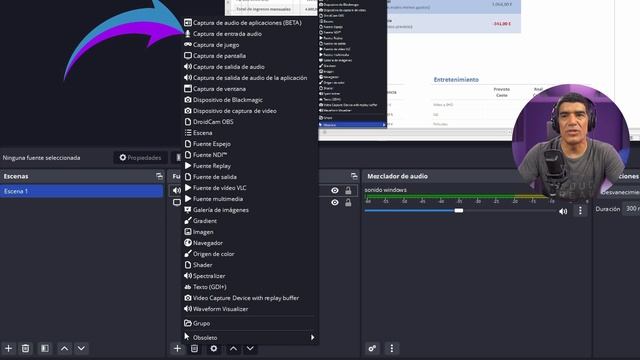Add Captura de ventana source
Viewport: 640px width, 360px height.
pos(249,89)
